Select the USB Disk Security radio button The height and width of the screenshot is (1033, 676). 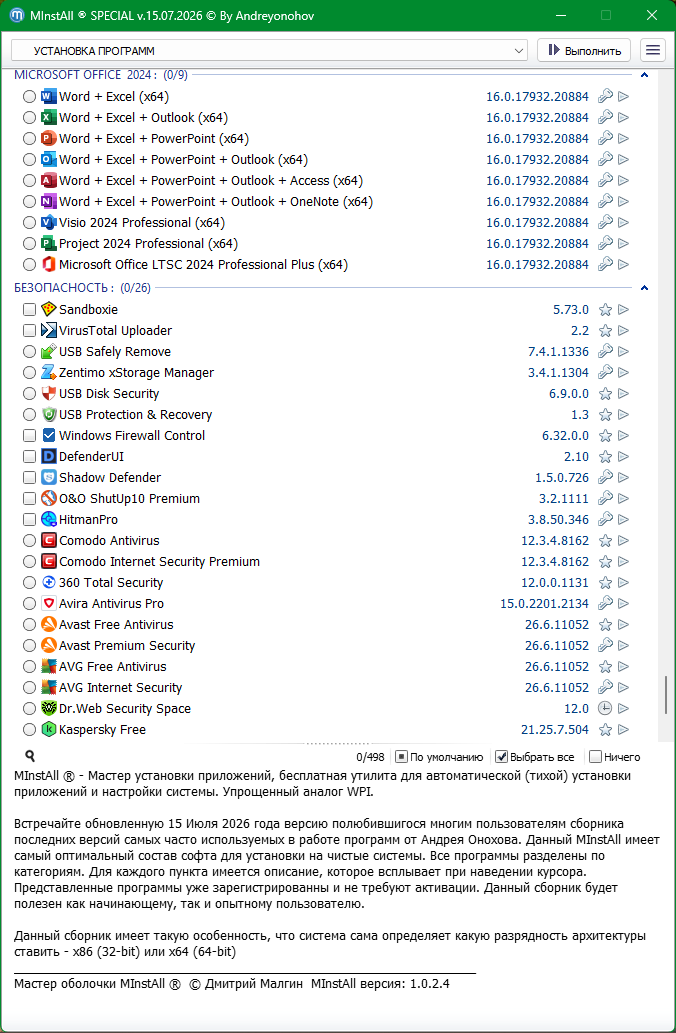[29, 394]
